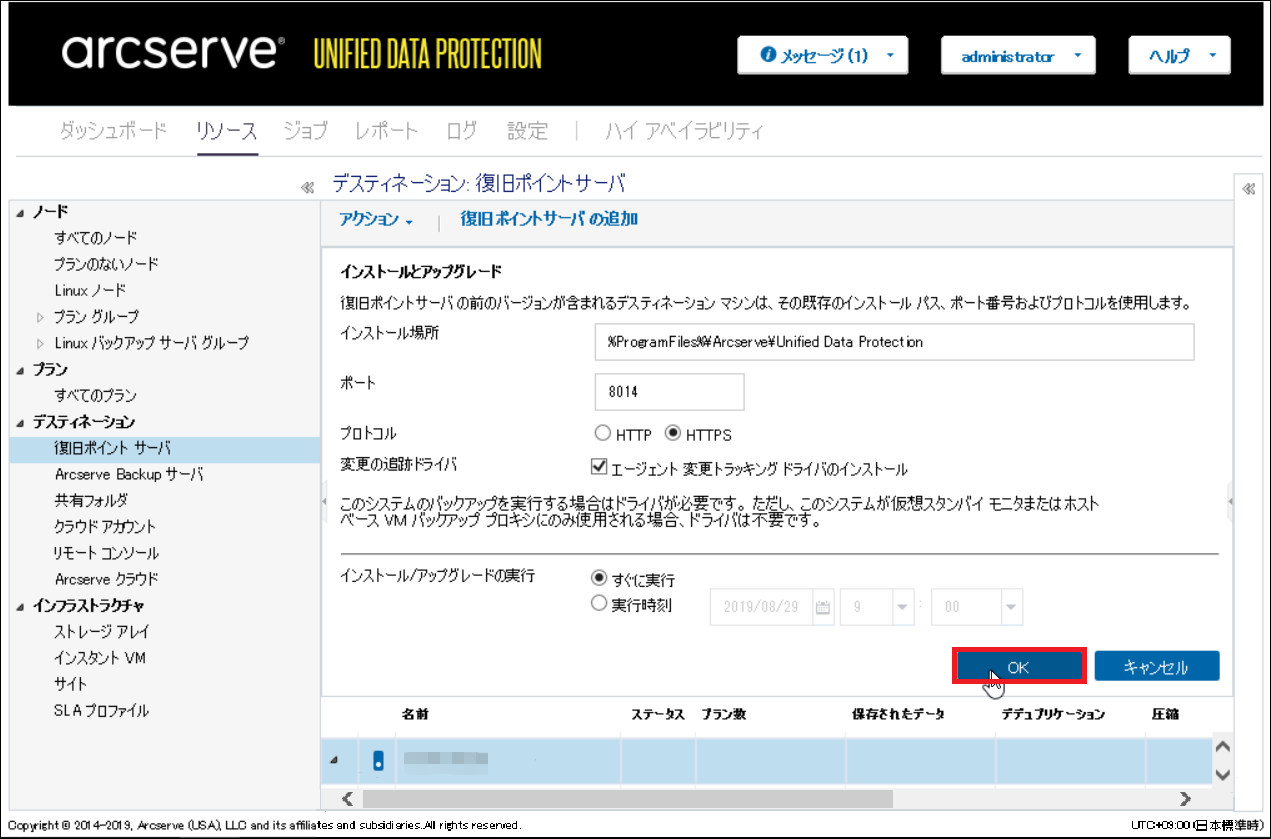Expand the right side panel chevron
The width and height of the screenshot is (1271, 839).
1248,188
